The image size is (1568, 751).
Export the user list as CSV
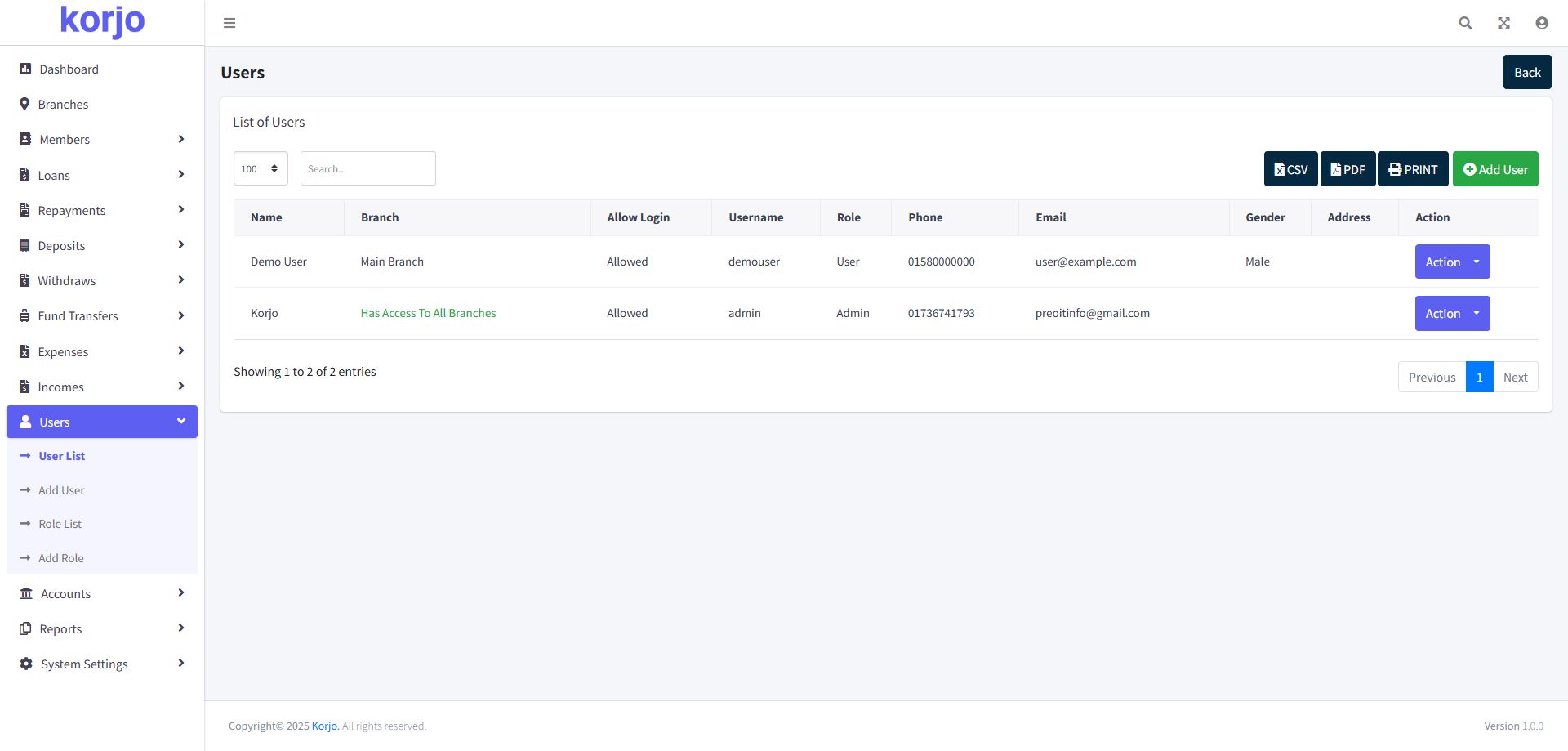coord(1290,169)
